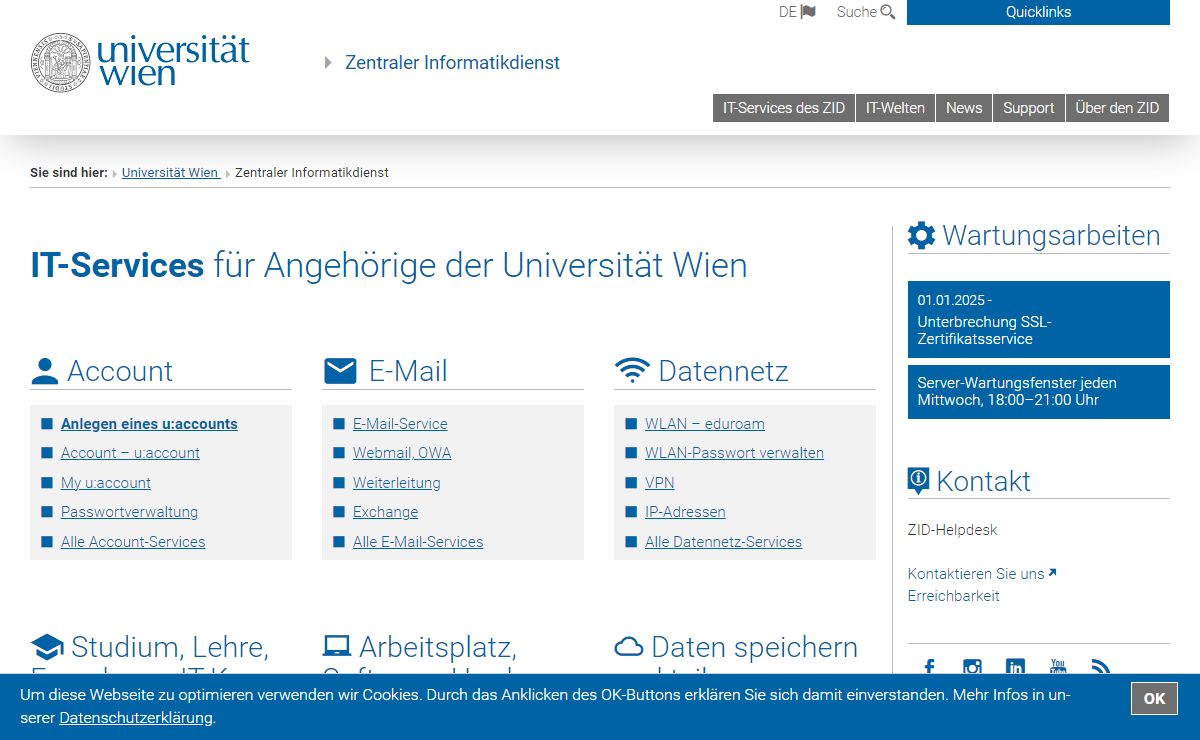
Task: Open Server-Wartungsfenster maintenance notice
Action: [1038, 391]
